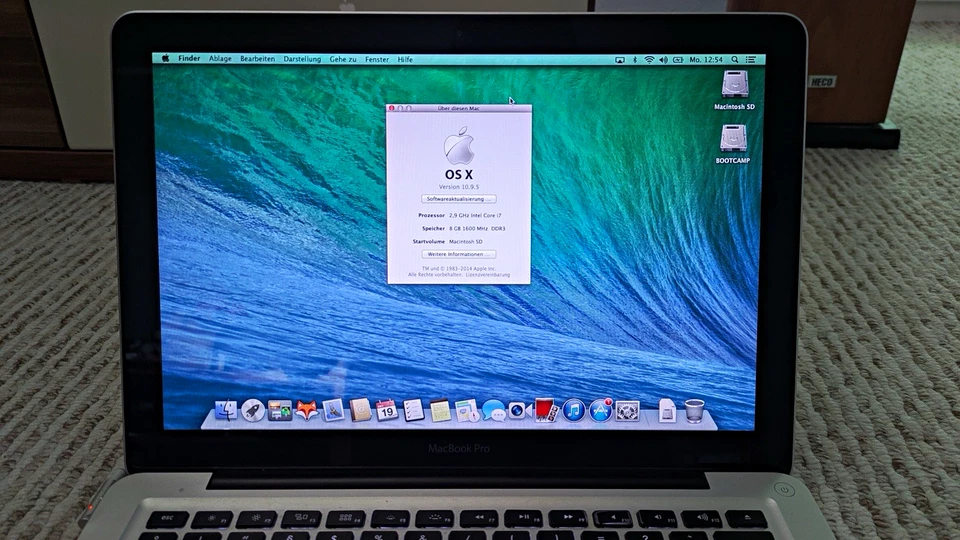Screen dimensions: 960x540
Task: Open Maps icon in the dock
Action: click(x=467, y=411)
